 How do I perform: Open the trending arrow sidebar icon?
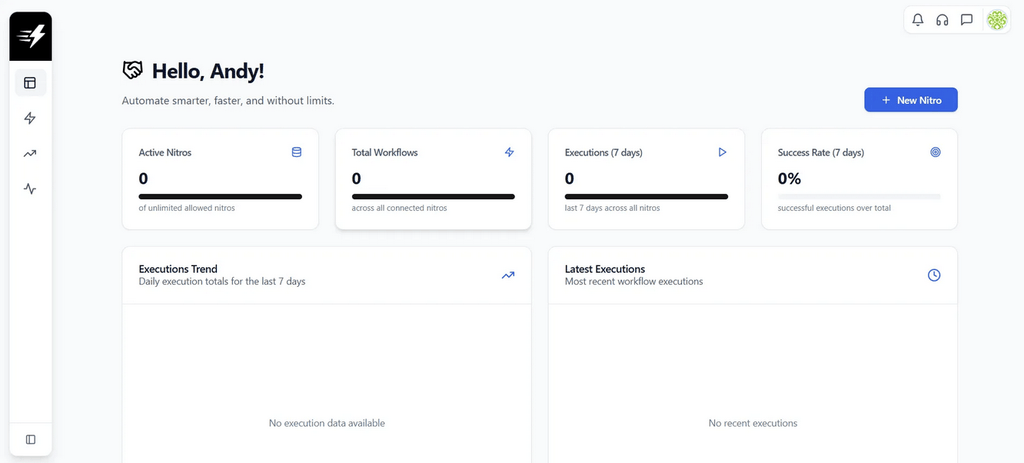click(x=30, y=153)
